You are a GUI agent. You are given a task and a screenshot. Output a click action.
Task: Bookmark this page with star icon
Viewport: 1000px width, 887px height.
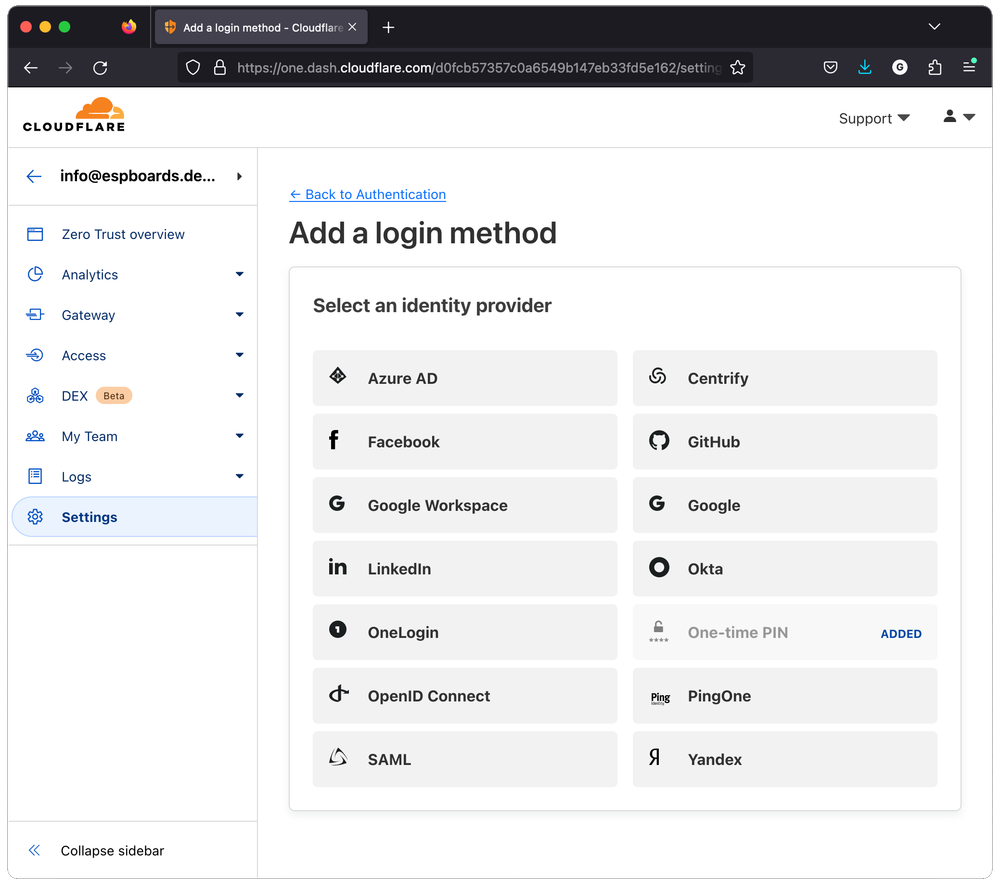[x=738, y=68]
